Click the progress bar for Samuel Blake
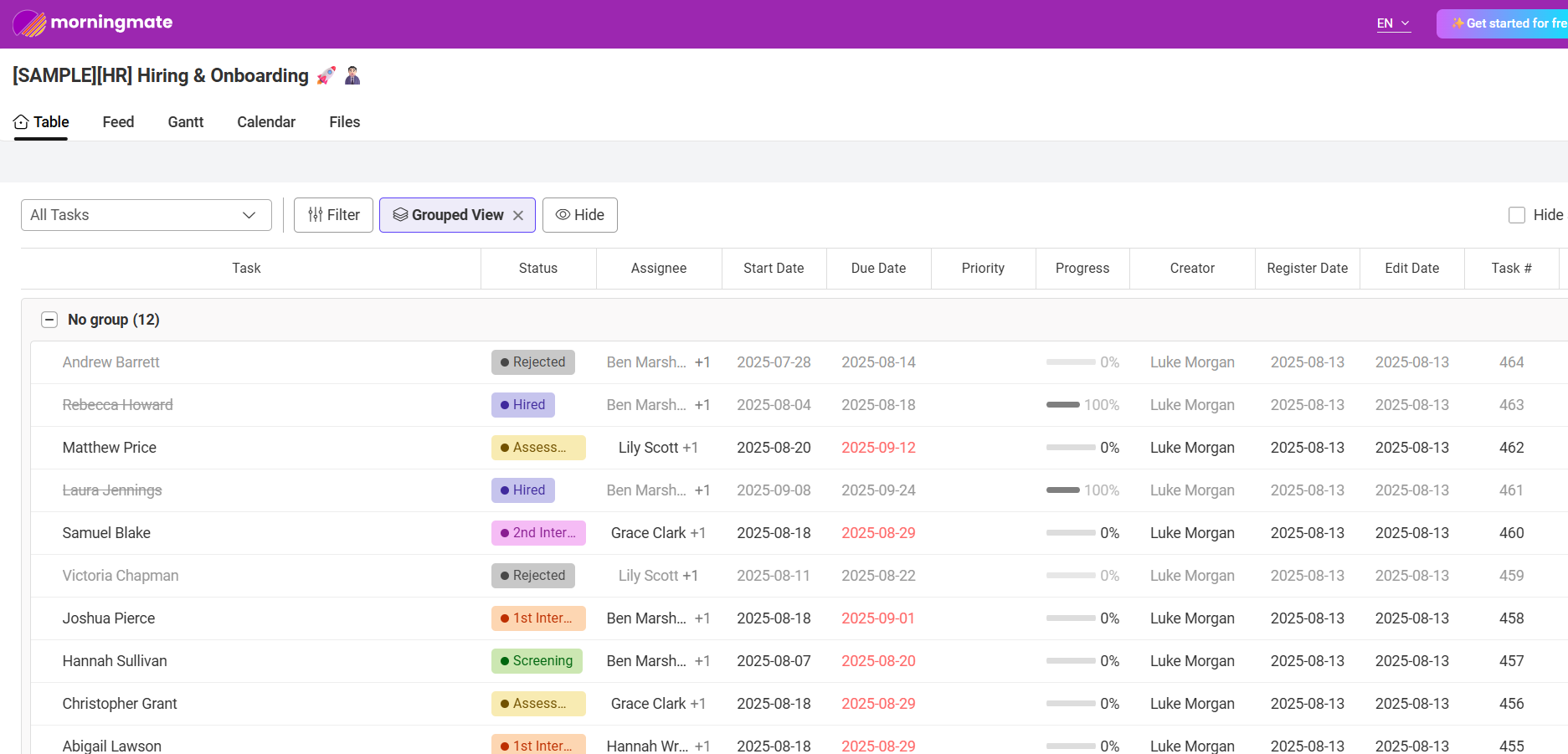The height and width of the screenshot is (754, 1568). click(1071, 532)
